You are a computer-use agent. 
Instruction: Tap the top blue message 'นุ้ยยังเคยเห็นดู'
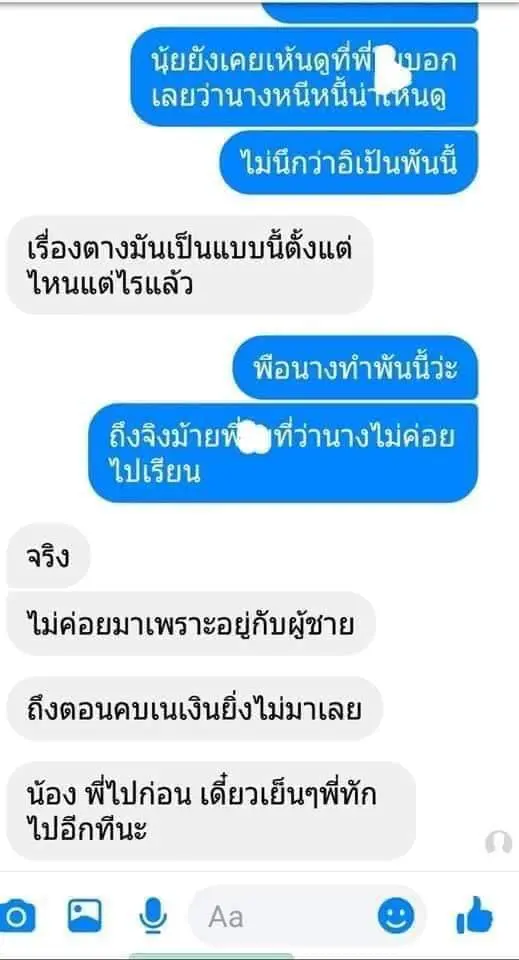point(304,77)
